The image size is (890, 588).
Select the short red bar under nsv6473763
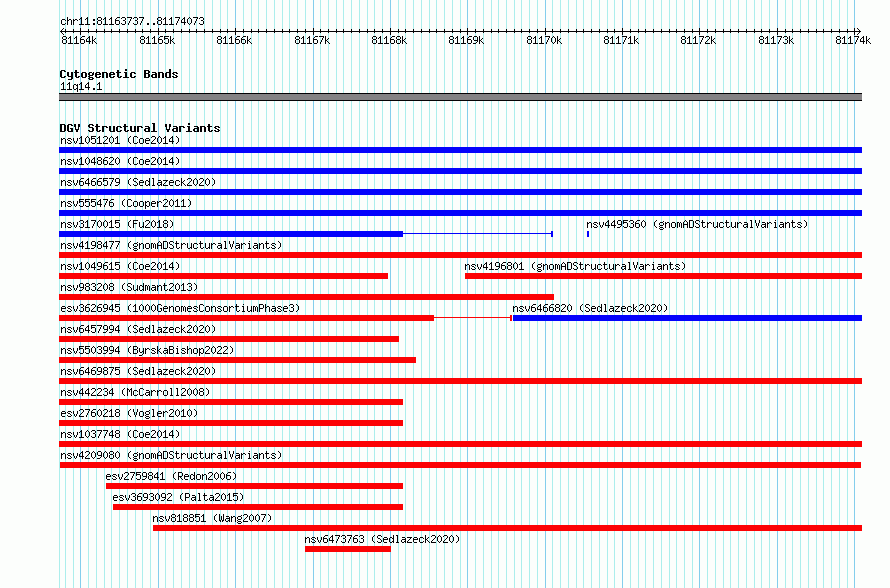click(348, 549)
